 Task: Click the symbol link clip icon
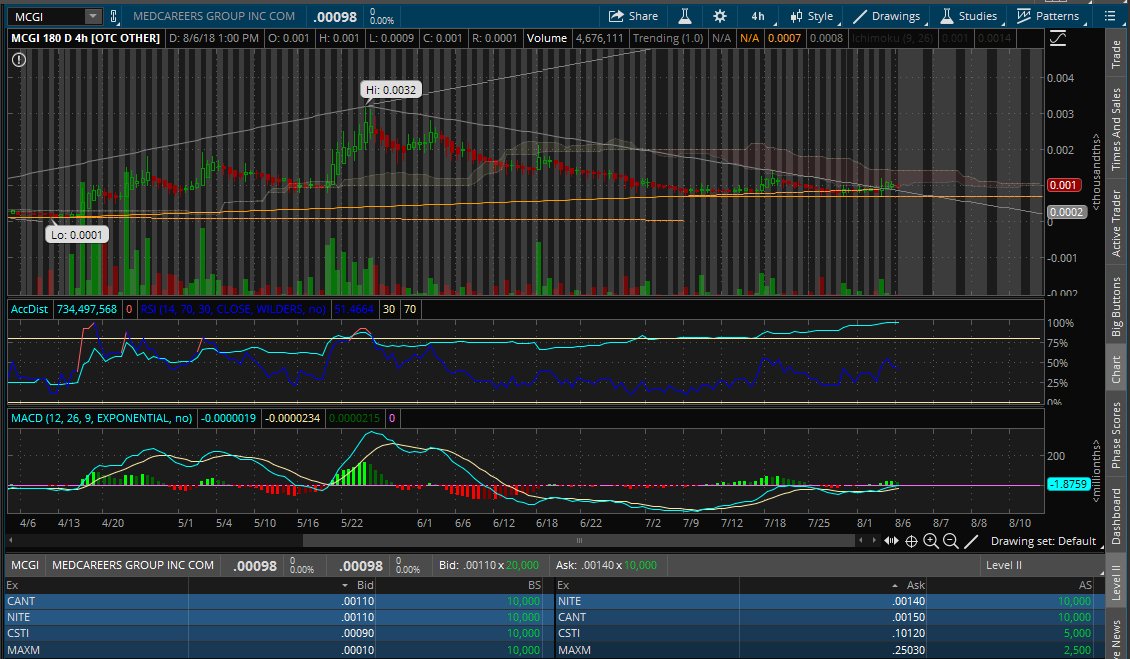pos(114,16)
